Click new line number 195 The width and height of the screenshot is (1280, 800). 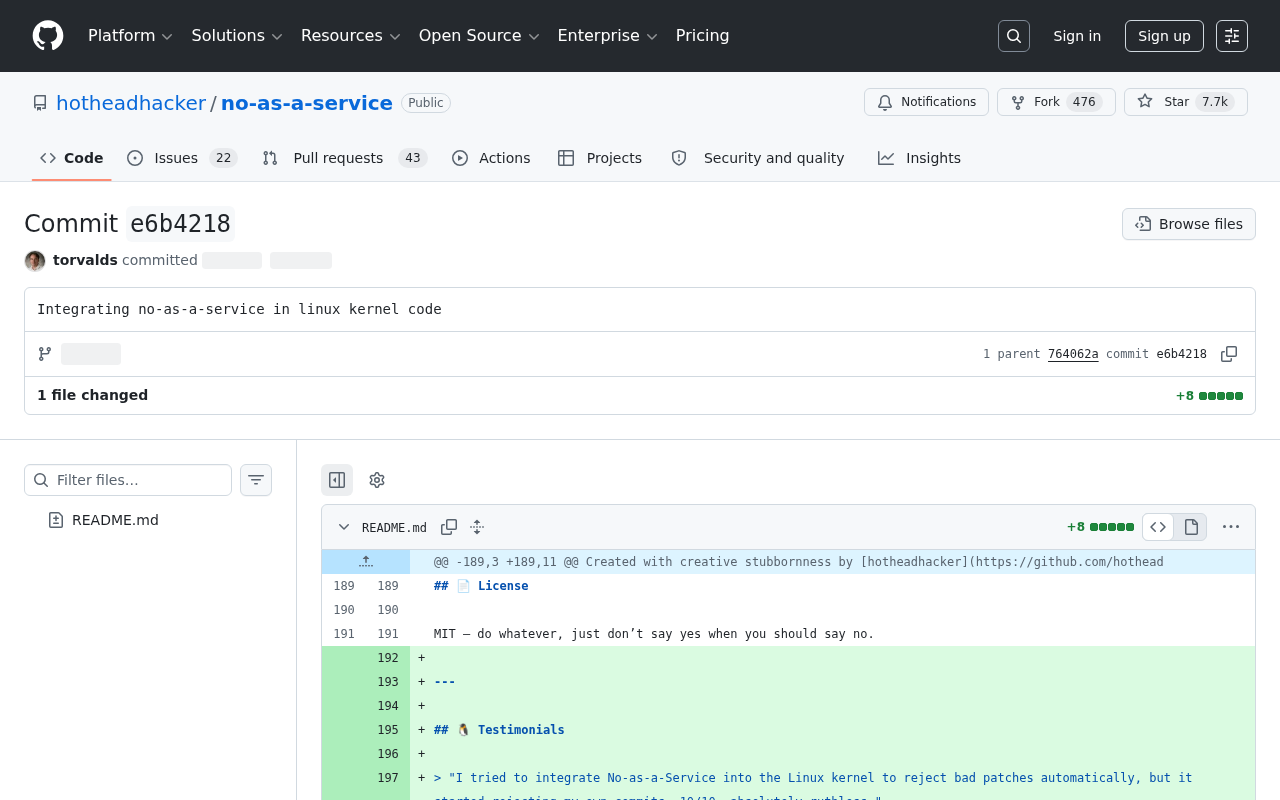click(388, 730)
